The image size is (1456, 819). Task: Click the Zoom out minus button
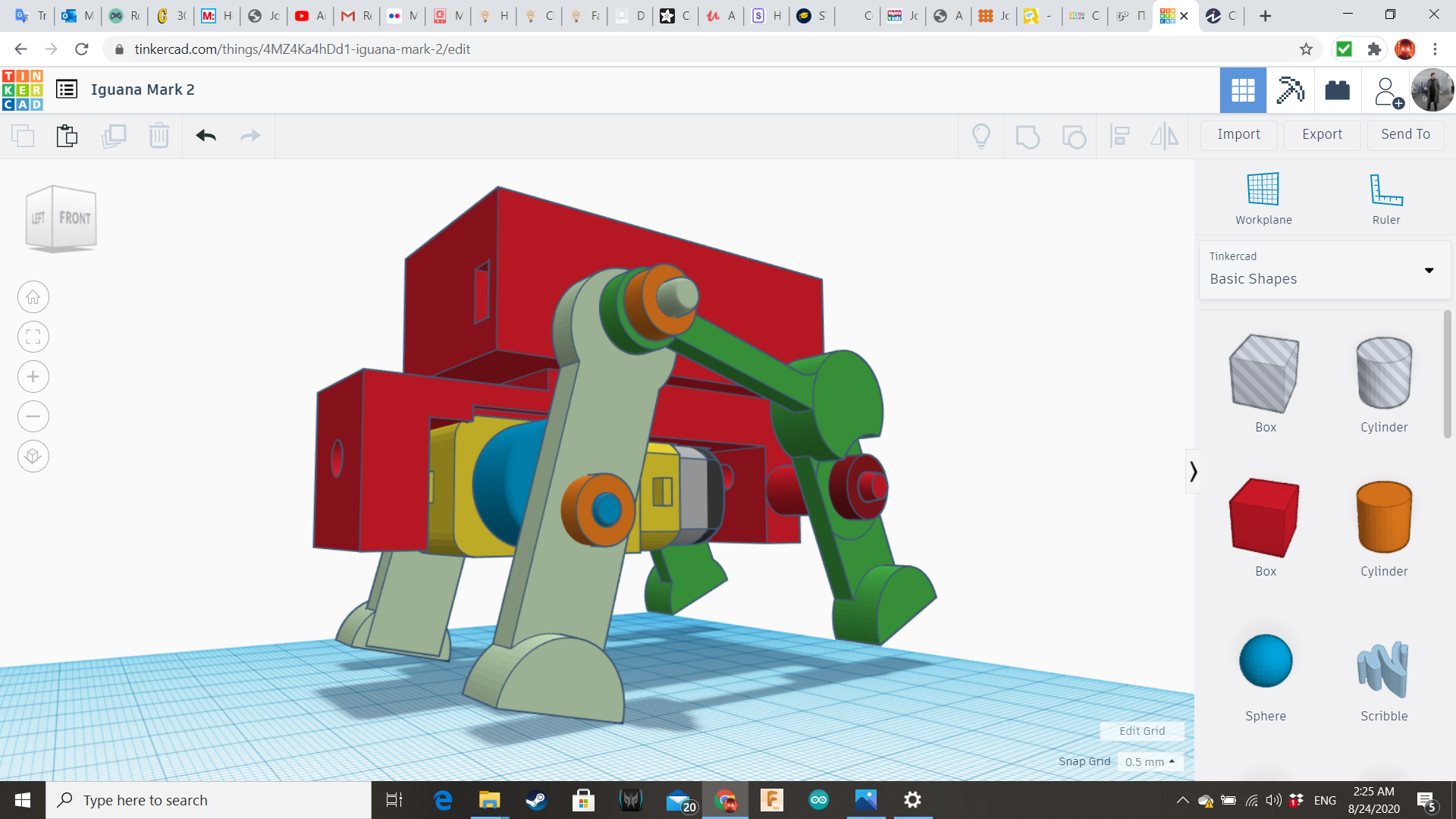click(33, 416)
